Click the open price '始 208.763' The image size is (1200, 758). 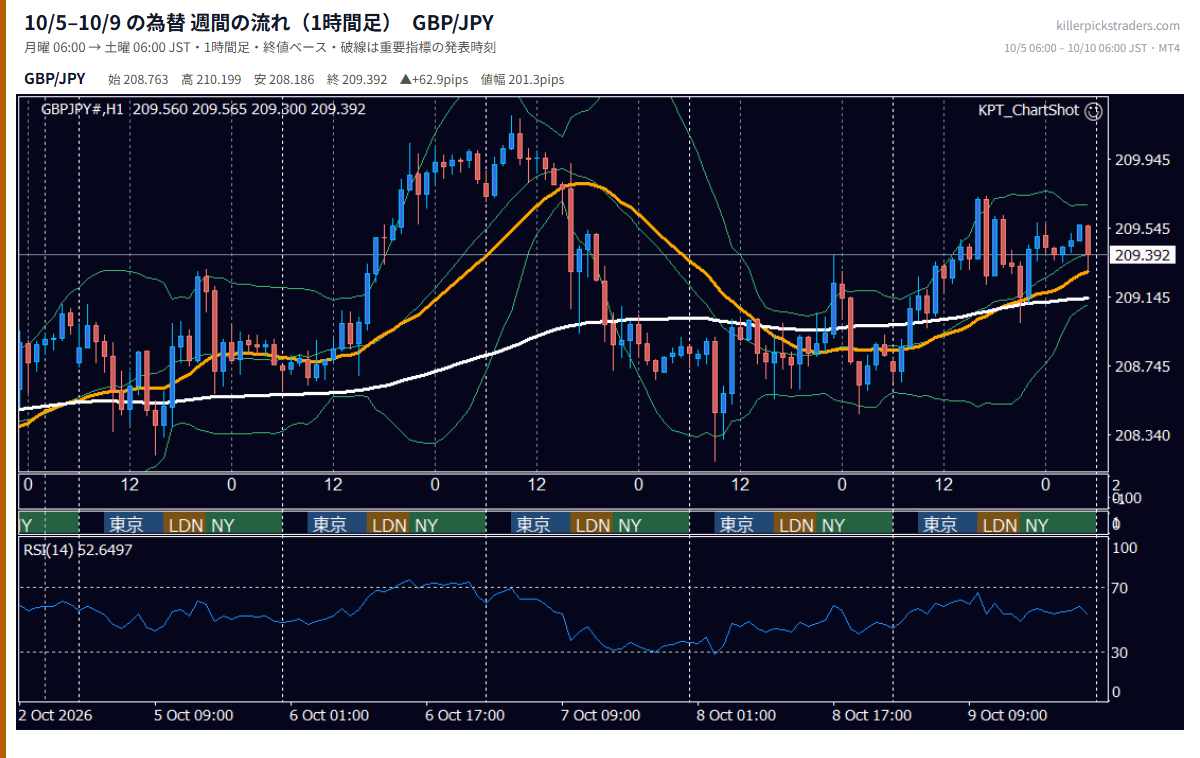(138, 80)
